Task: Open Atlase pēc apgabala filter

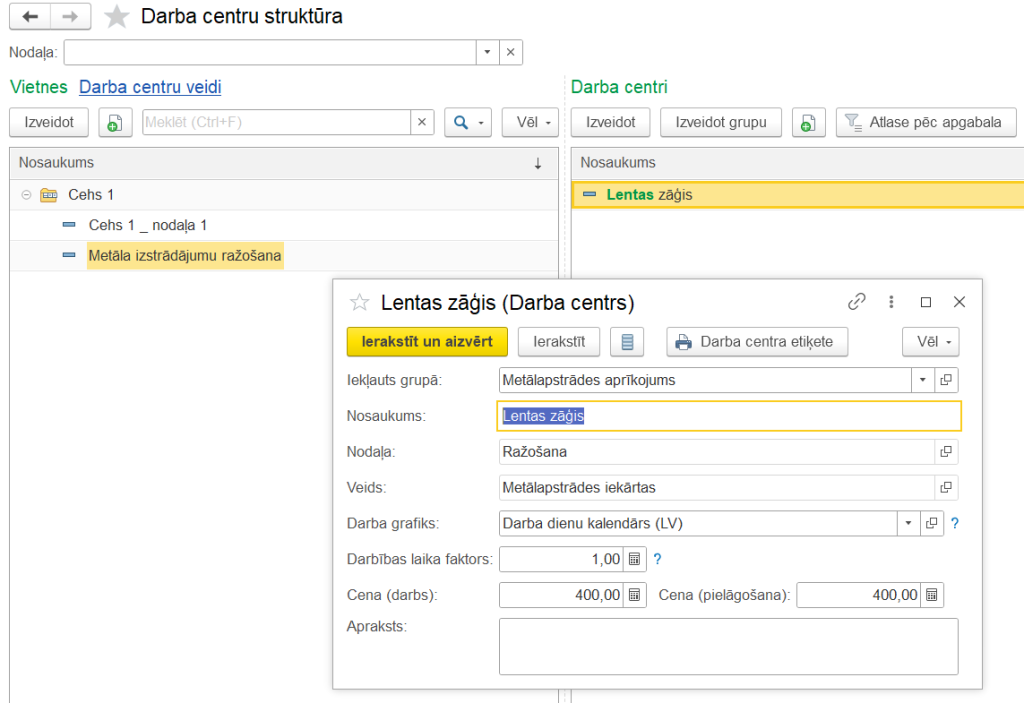Action: pyautogui.click(x=925, y=122)
